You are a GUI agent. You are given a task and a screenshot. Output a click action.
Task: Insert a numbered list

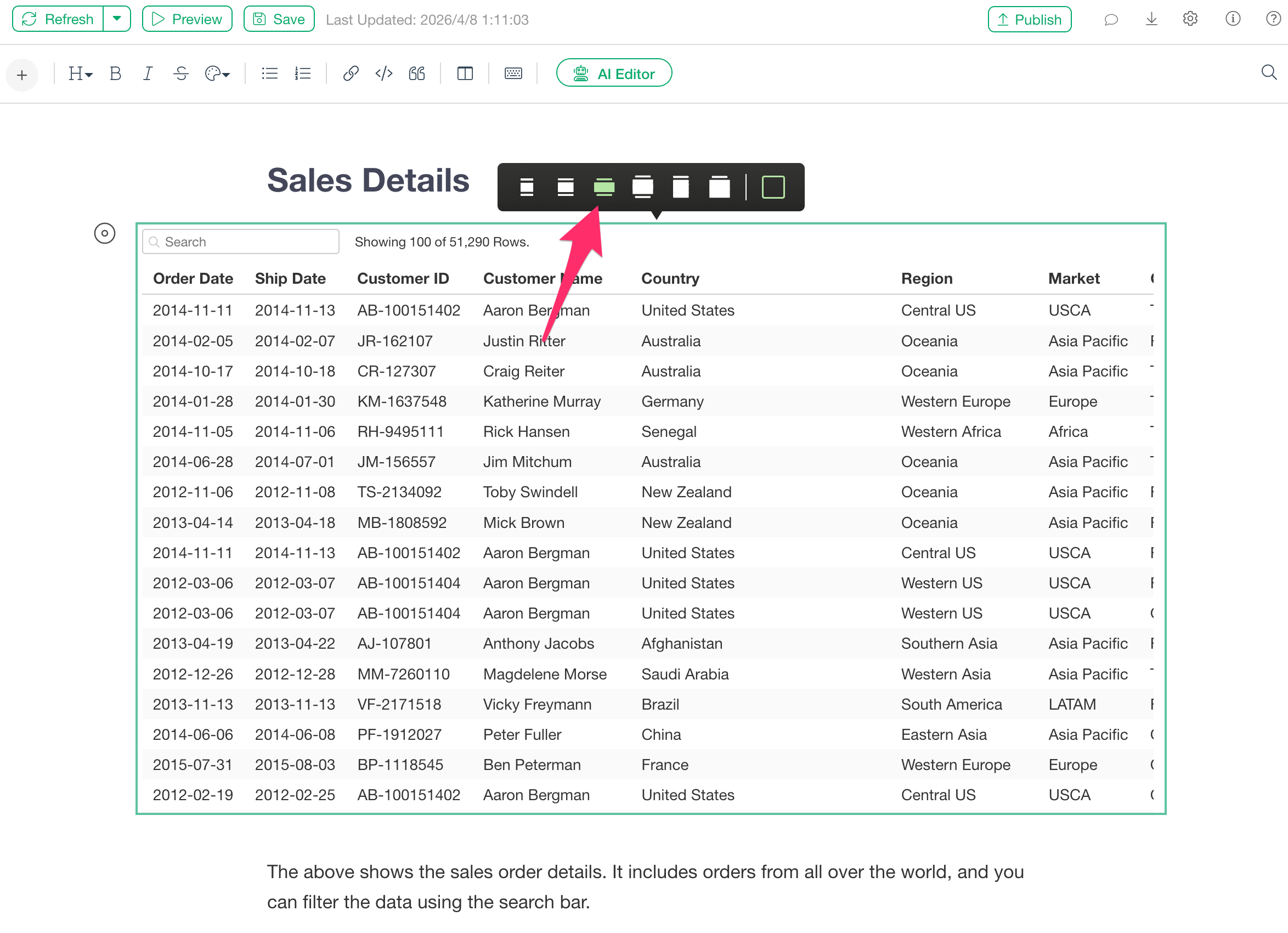tap(303, 74)
